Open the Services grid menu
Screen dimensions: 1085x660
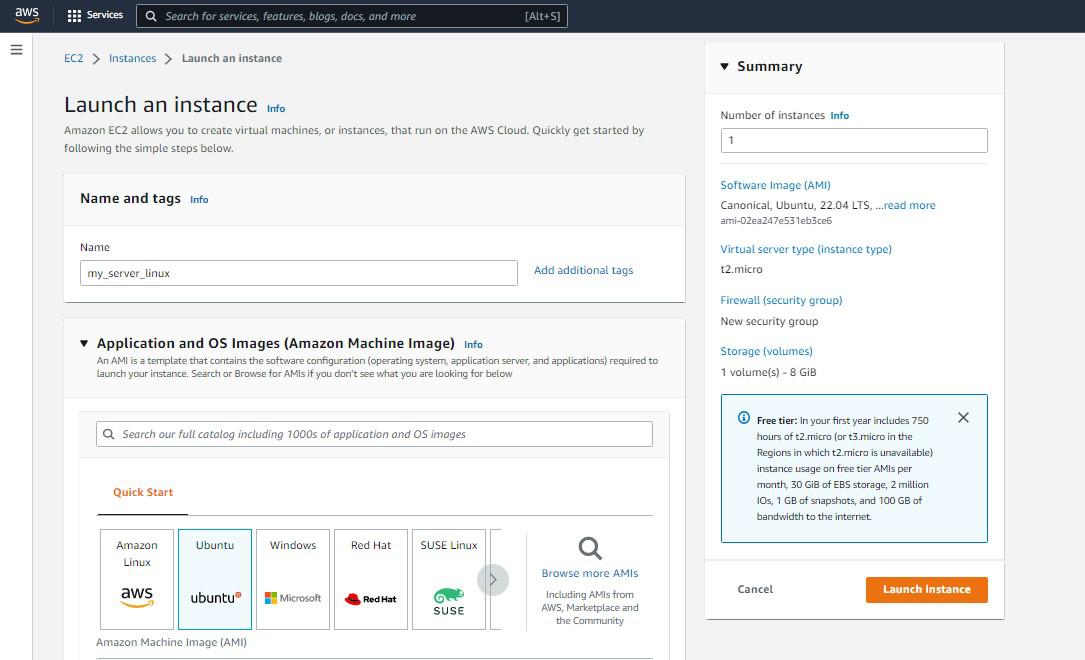pos(95,15)
